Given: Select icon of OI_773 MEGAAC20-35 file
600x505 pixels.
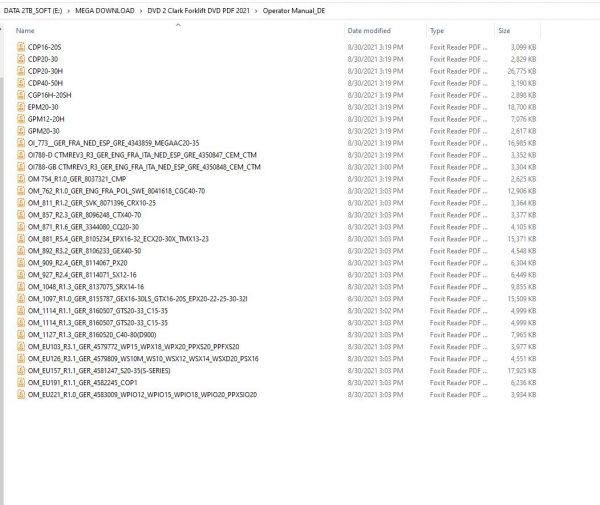Looking at the screenshot, I should (x=21, y=143).
